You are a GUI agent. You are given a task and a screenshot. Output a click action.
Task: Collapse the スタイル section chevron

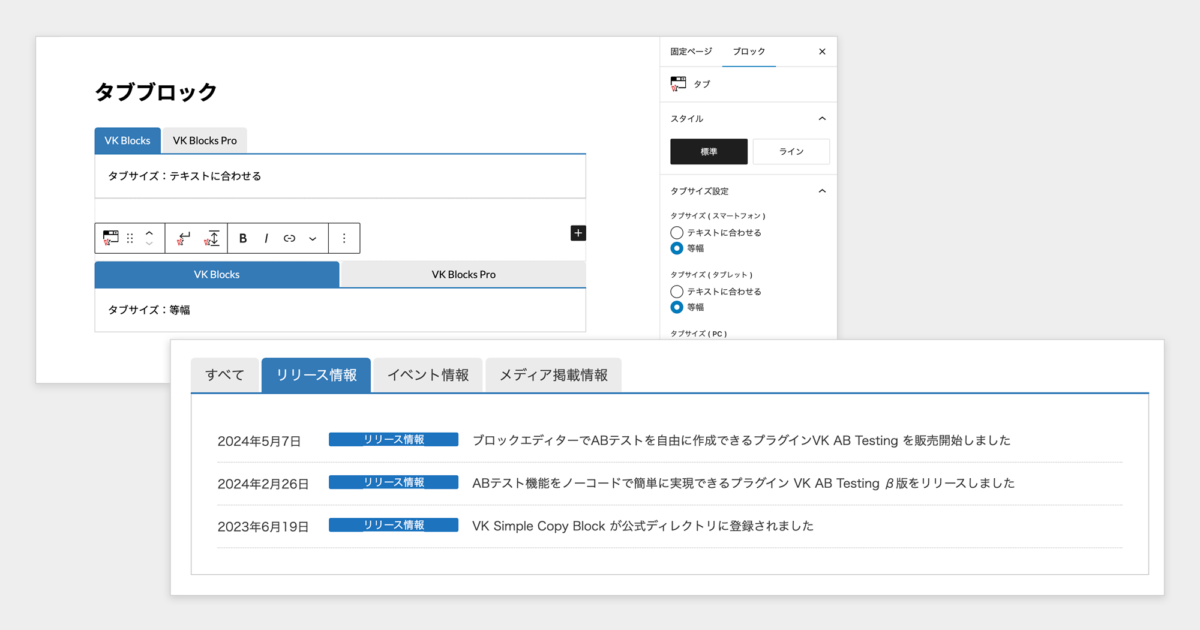tap(822, 117)
